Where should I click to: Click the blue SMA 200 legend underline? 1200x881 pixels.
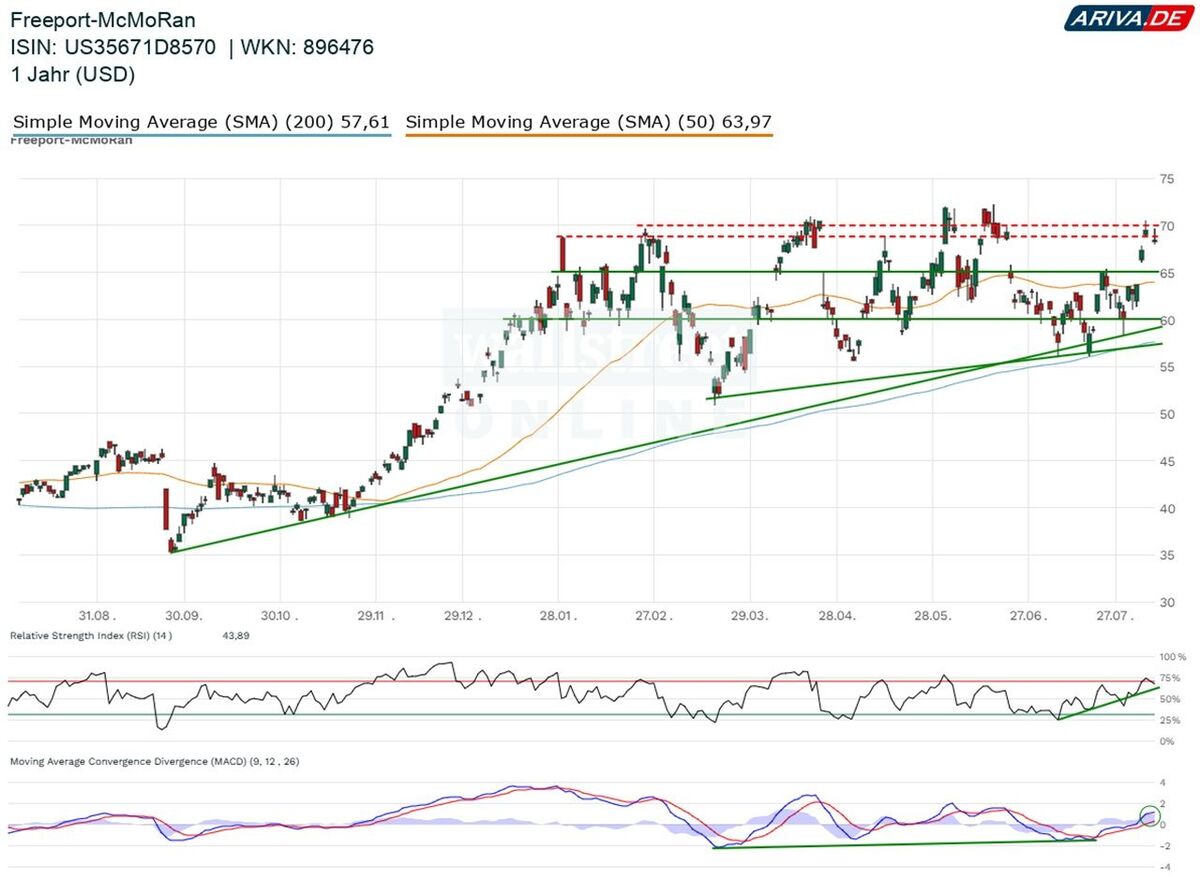tap(200, 134)
